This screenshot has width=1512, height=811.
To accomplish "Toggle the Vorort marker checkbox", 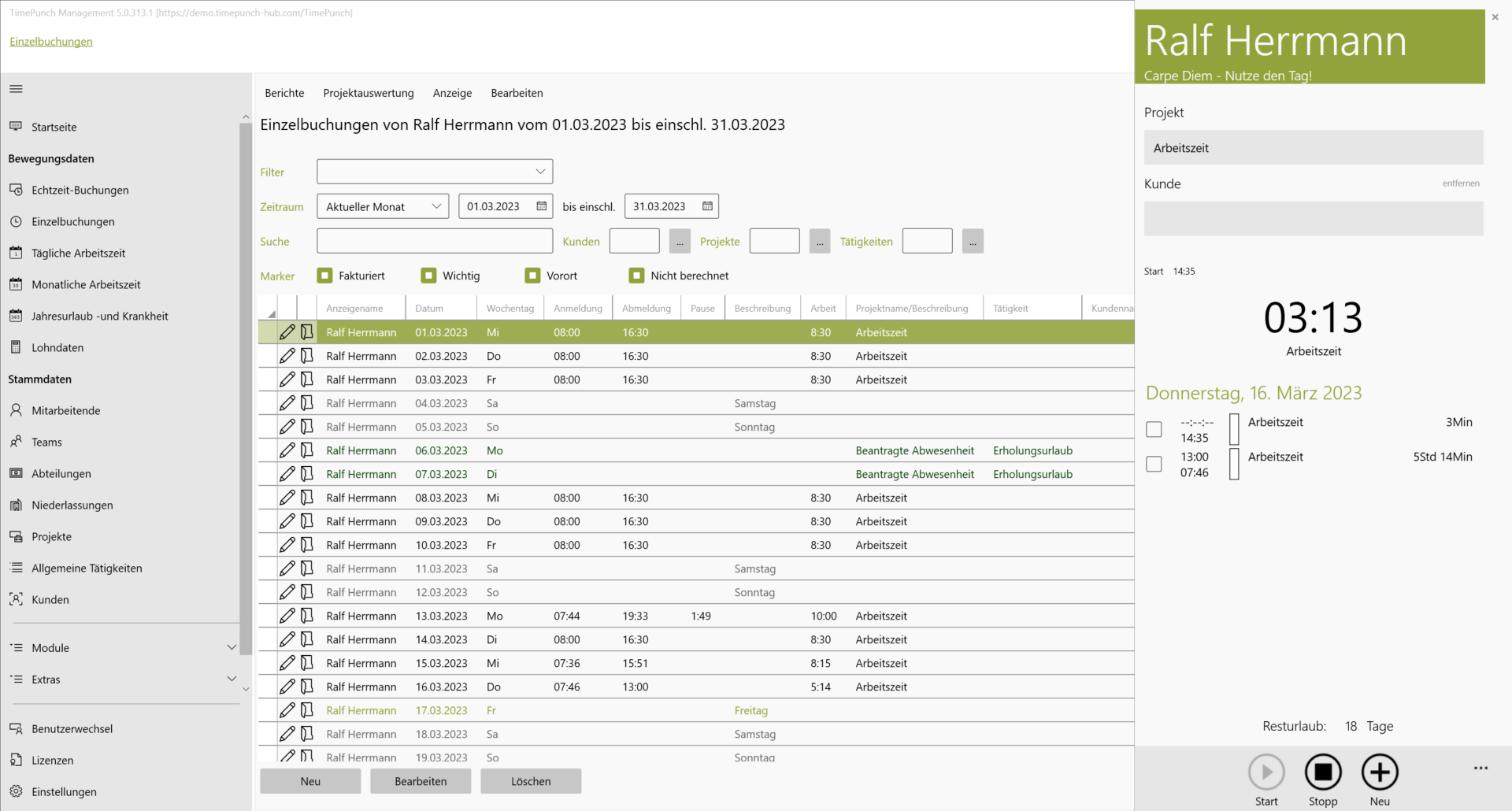I will (532, 276).
